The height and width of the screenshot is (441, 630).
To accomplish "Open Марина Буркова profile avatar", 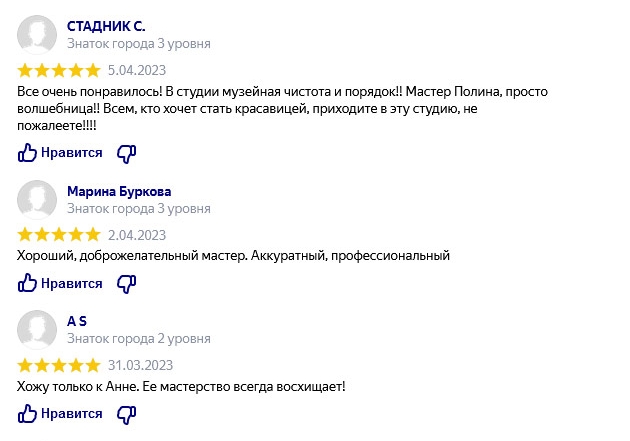I will click(x=37, y=200).
